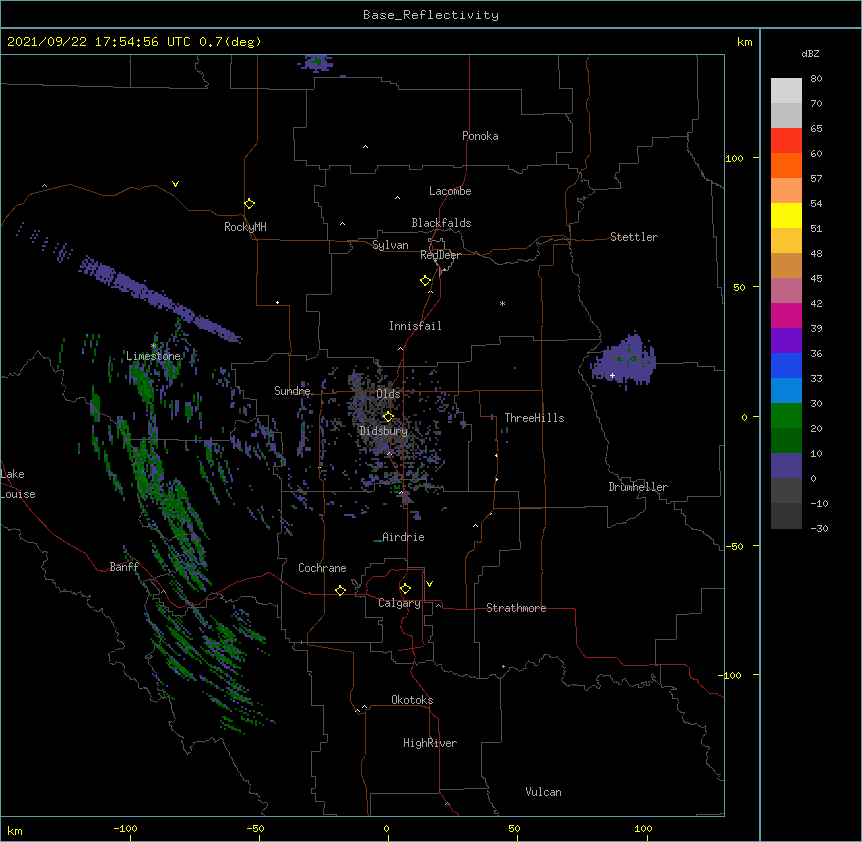Select the Sylvan label
Image resolution: width=862 pixels, height=842 pixels.
pyautogui.click(x=390, y=245)
